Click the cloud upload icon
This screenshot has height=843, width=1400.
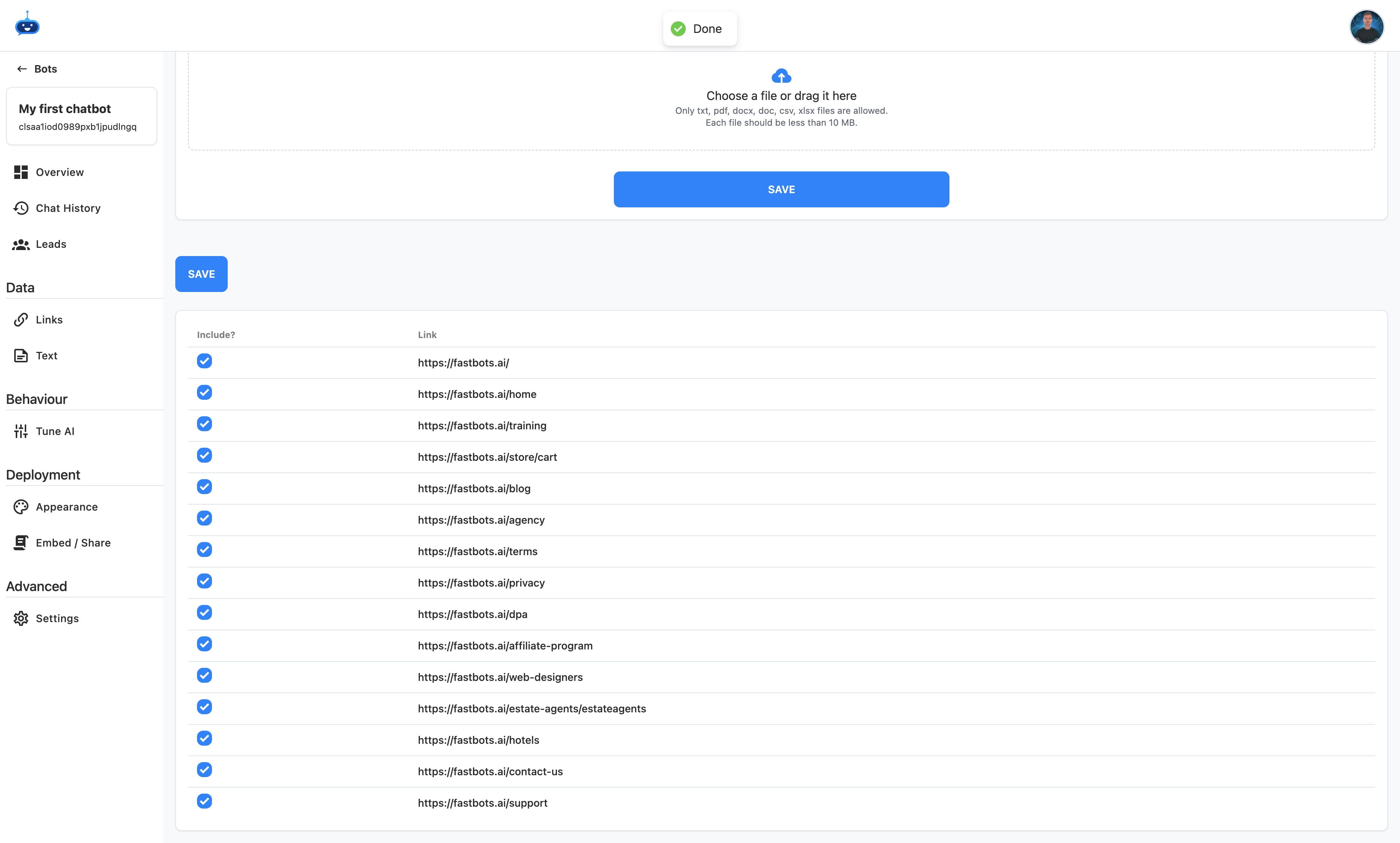click(781, 75)
